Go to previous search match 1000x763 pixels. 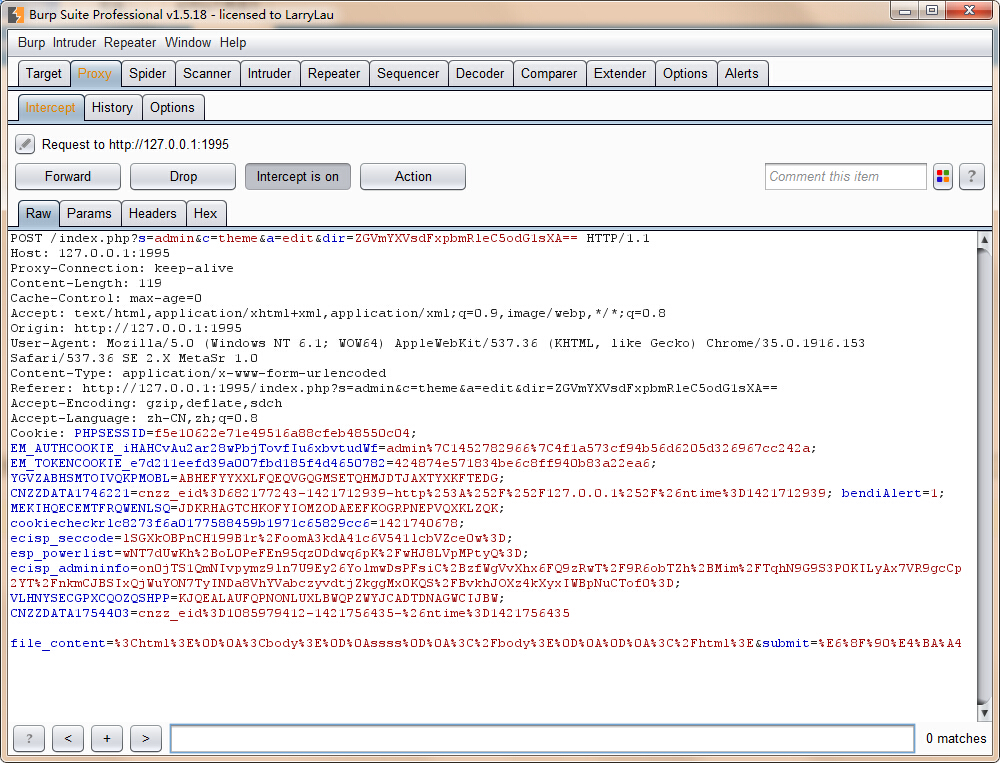[x=68, y=738]
